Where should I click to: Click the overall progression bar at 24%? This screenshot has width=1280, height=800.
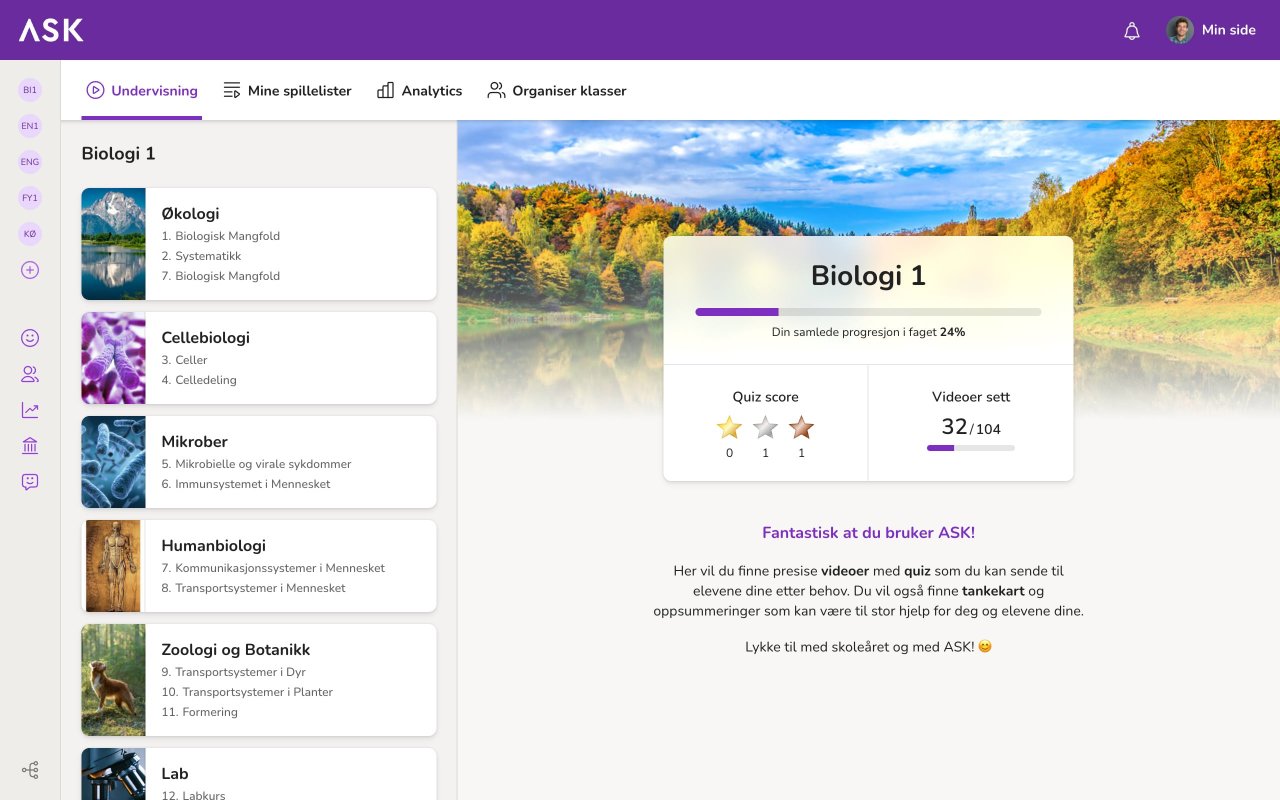(868, 312)
